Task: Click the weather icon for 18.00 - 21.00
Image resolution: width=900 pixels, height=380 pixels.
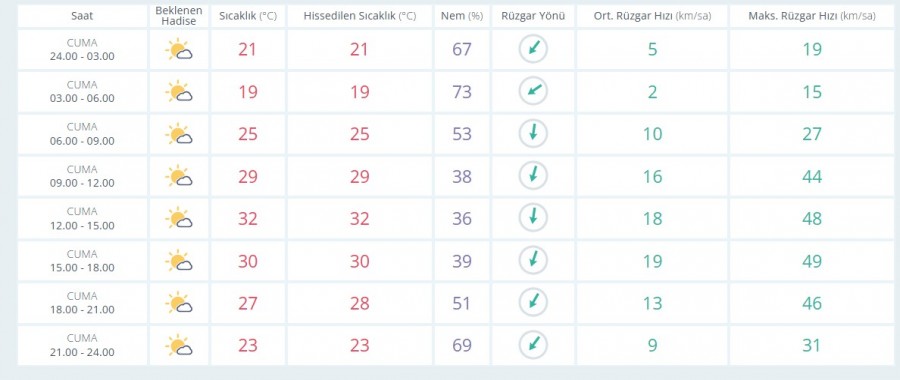Action: pos(179,303)
